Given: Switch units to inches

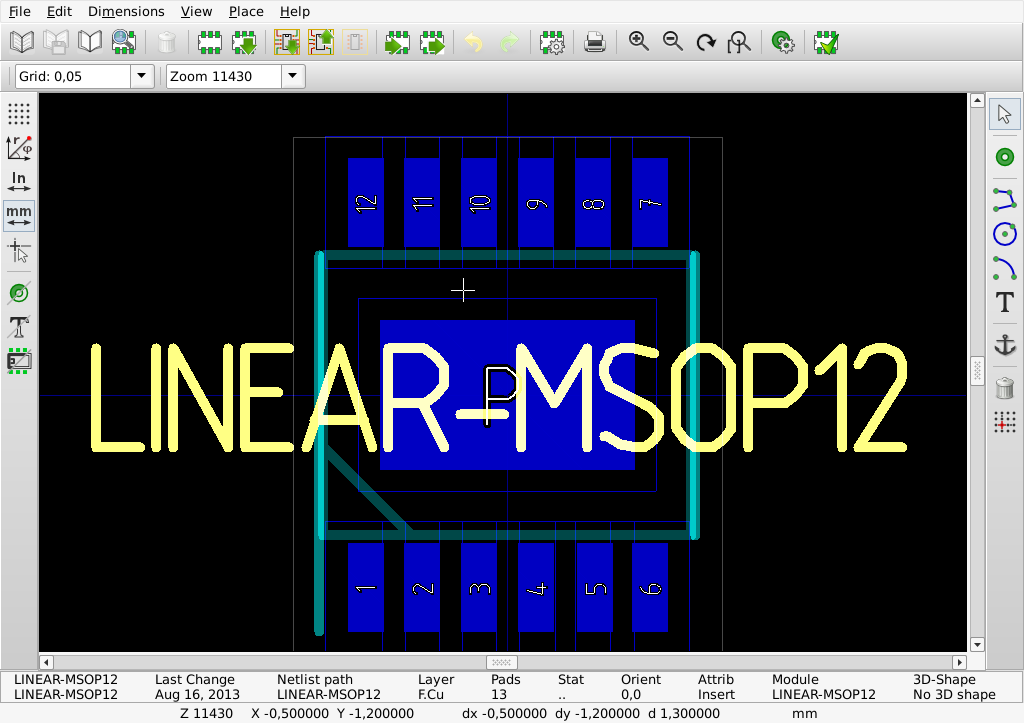Looking at the screenshot, I should (19, 181).
